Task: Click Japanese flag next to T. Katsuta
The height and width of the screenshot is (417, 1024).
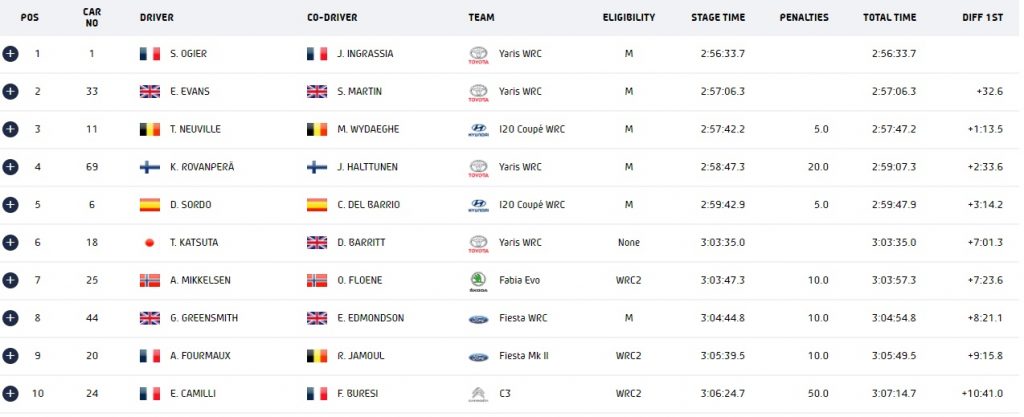Action: click(x=150, y=243)
